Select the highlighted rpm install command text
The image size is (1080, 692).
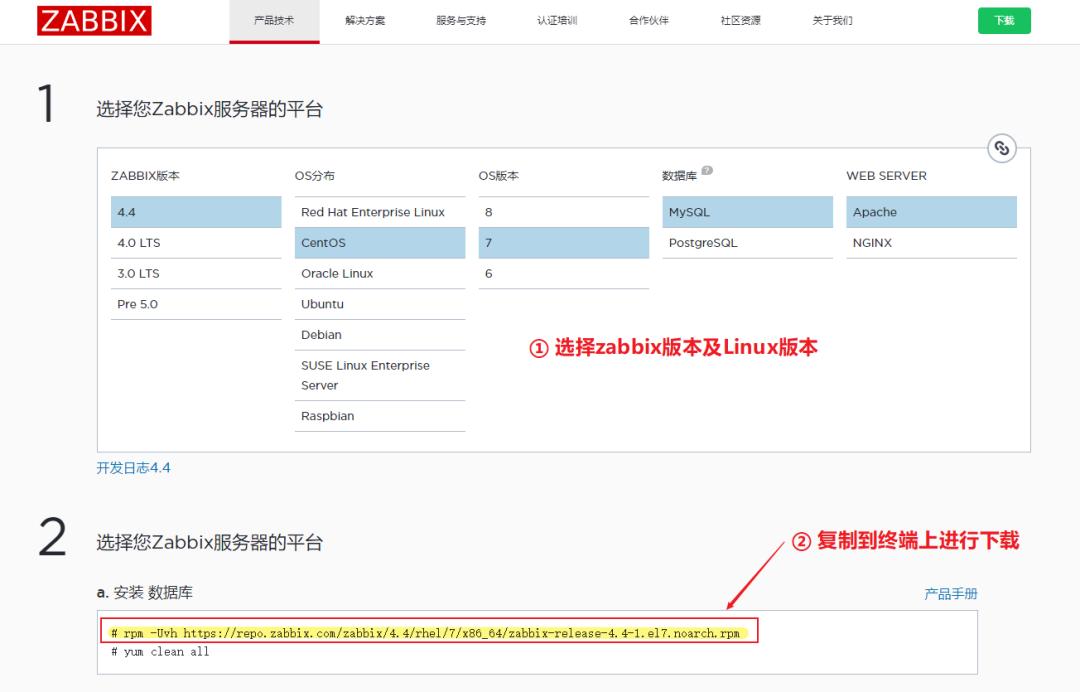tap(430, 631)
